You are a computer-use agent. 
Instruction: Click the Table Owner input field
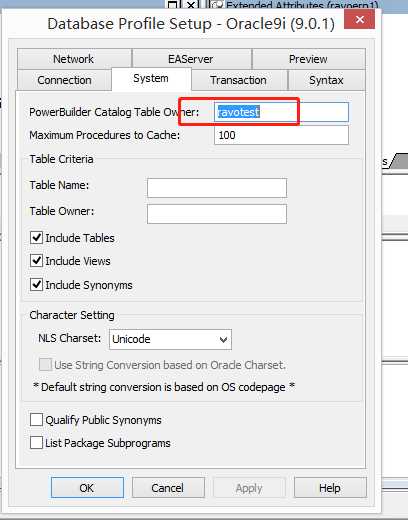pyautogui.click(x=217, y=214)
